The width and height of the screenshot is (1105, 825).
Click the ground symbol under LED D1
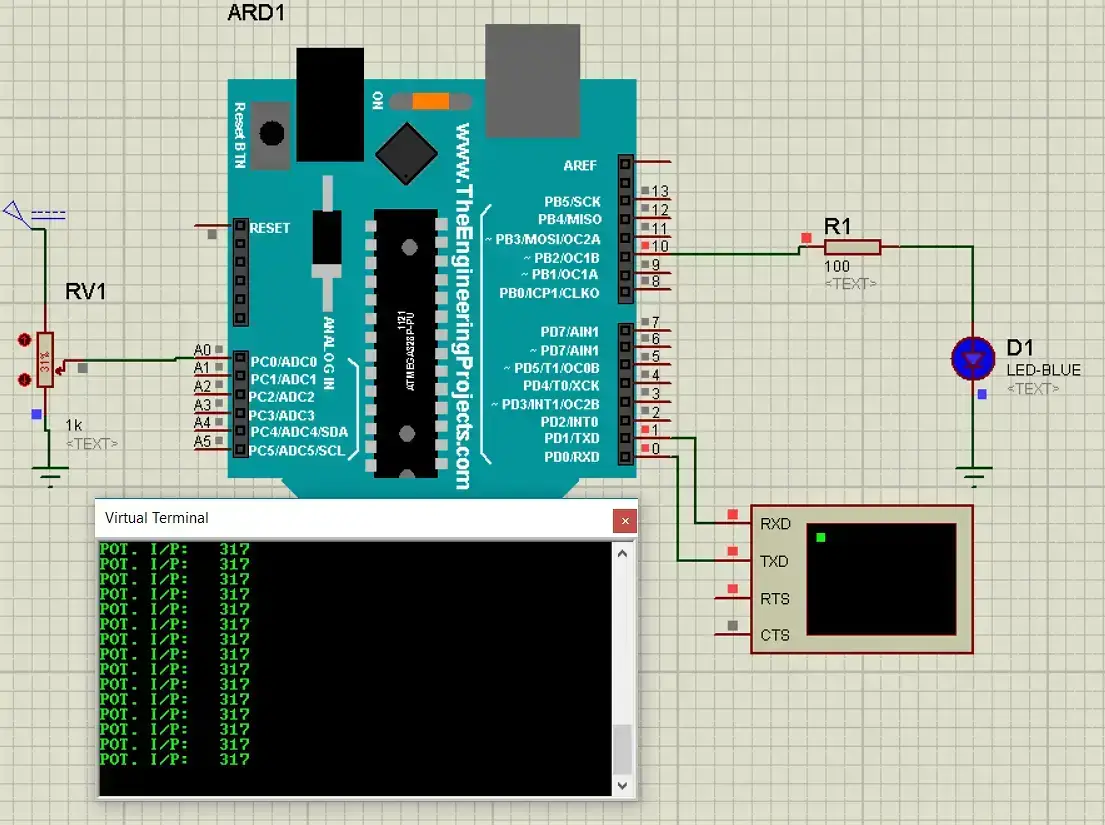973,477
